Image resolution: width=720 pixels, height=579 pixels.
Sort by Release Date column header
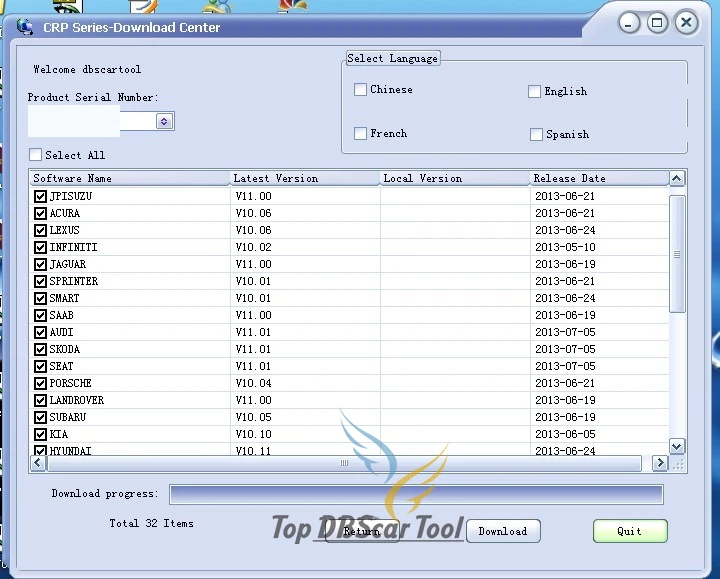600,178
